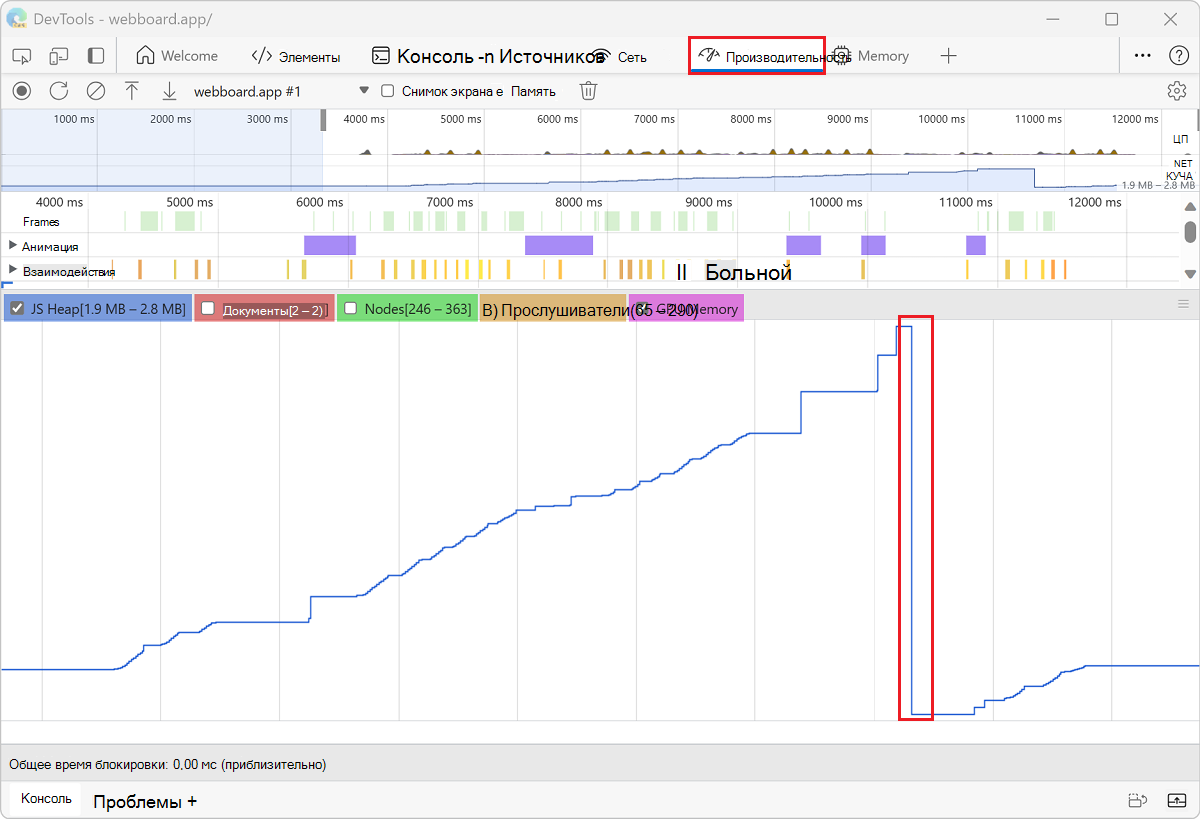Maximize the DevTools window
Image resolution: width=1200 pixels, height=819 pixels.
pos(1112,19)
